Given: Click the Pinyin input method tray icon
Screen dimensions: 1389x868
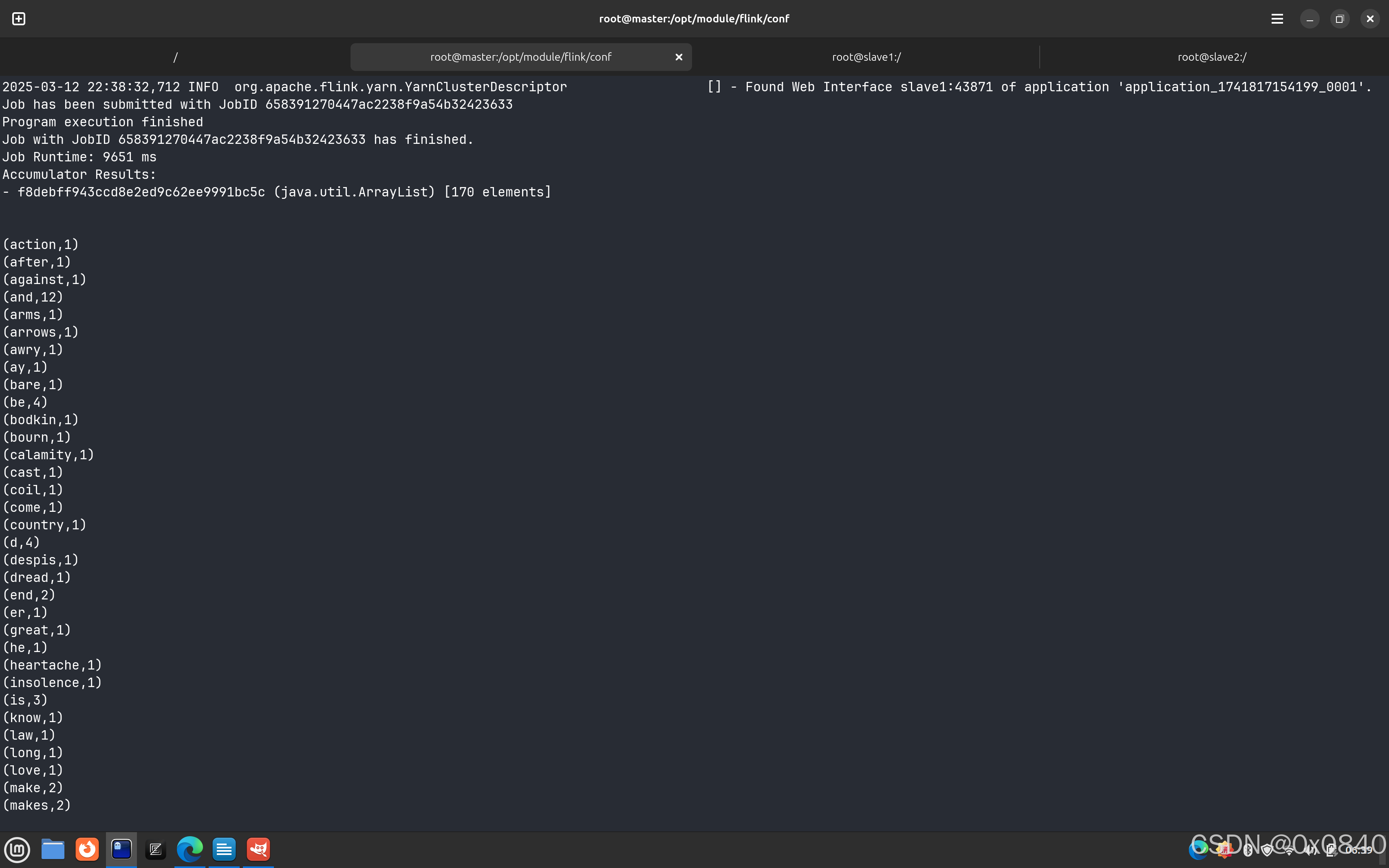Looking at the screenshot, I should tap(1224, 850).
